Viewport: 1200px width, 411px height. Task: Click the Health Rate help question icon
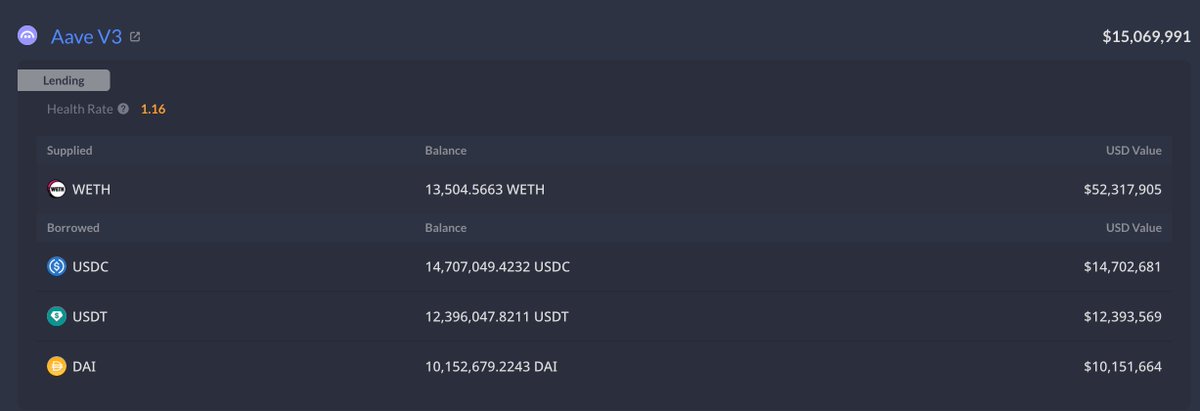click(x=123, y=109)
